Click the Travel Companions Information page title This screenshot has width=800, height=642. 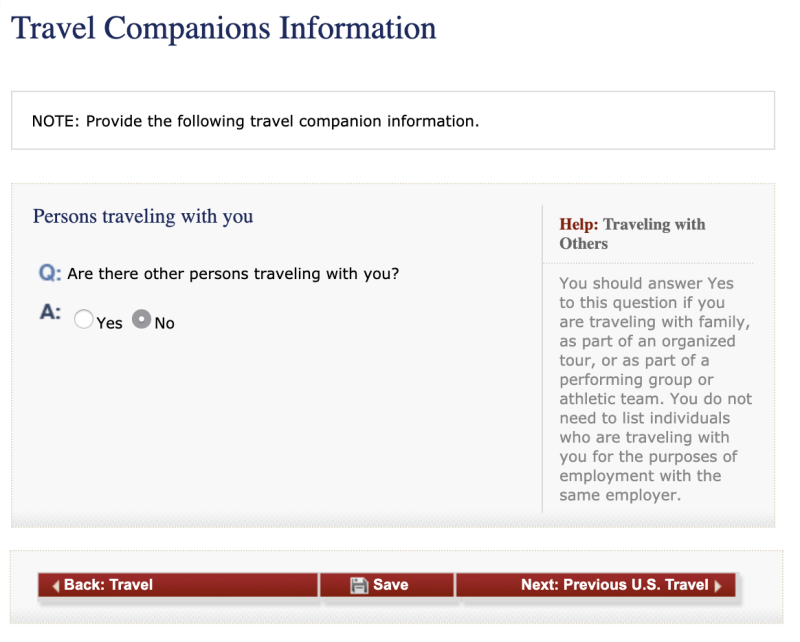click(224, 27)
